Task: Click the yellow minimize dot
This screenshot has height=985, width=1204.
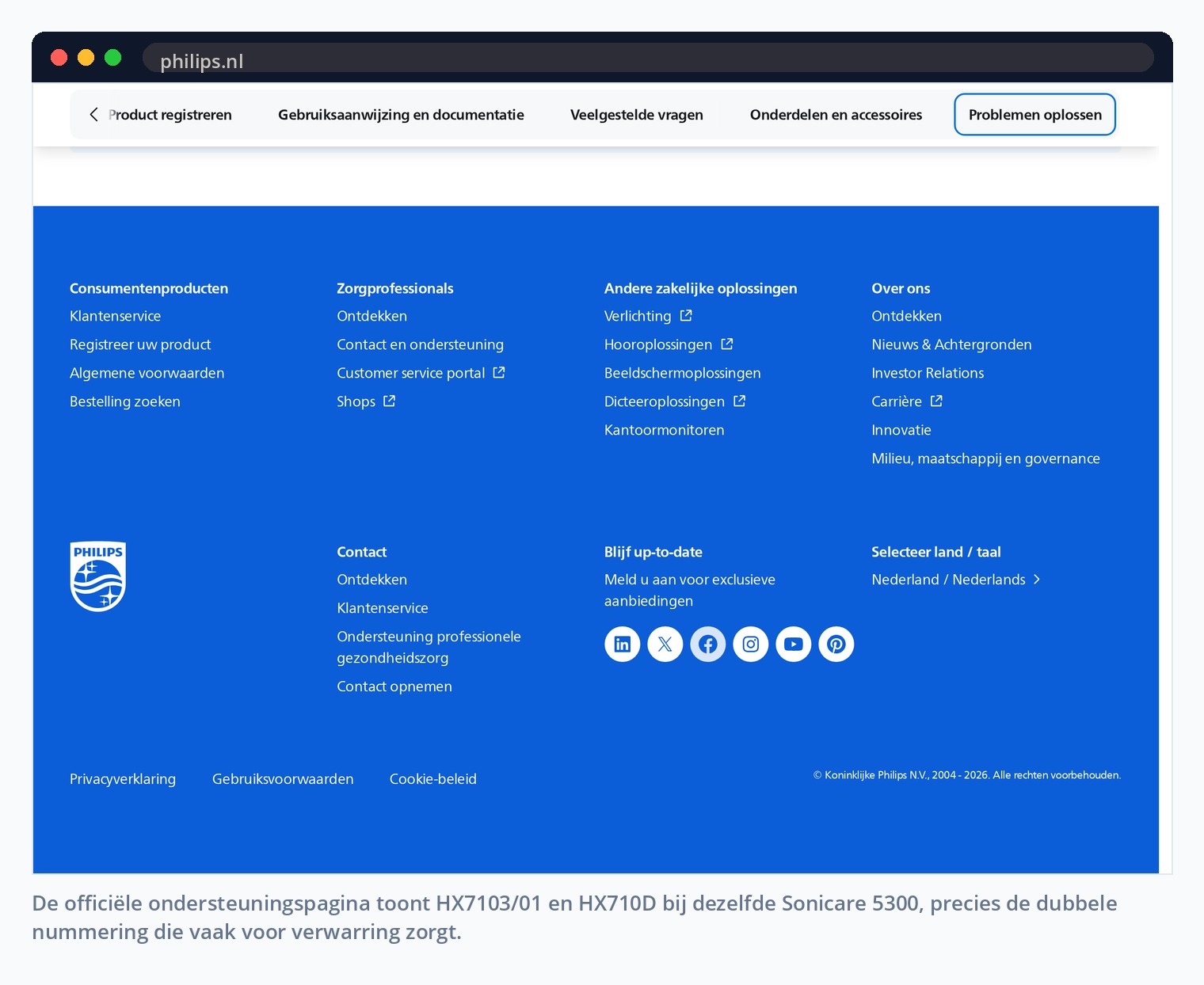Action: click(x=86, y=57)
